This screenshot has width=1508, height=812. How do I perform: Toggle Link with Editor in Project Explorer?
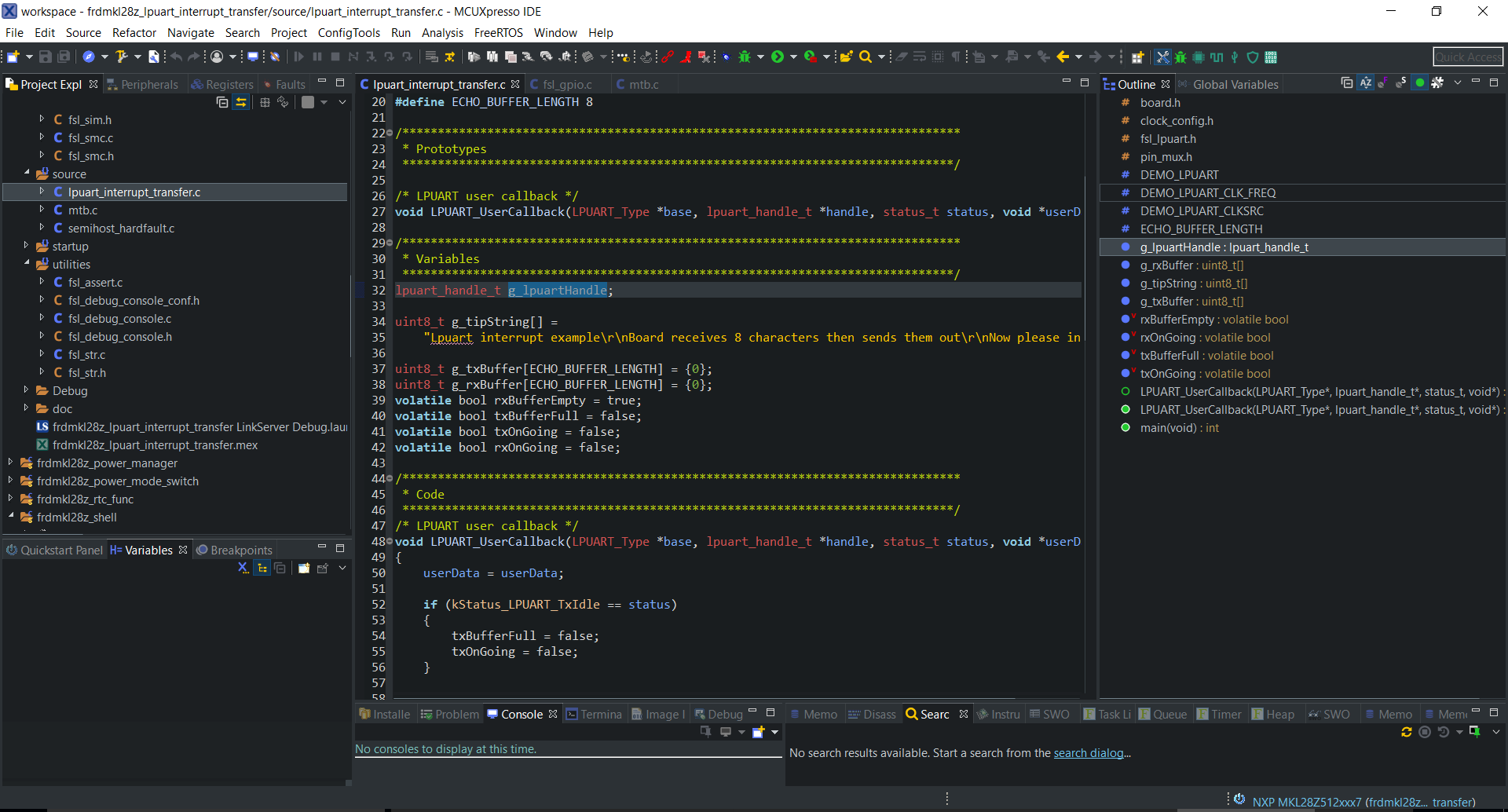(x=241, y=102)
